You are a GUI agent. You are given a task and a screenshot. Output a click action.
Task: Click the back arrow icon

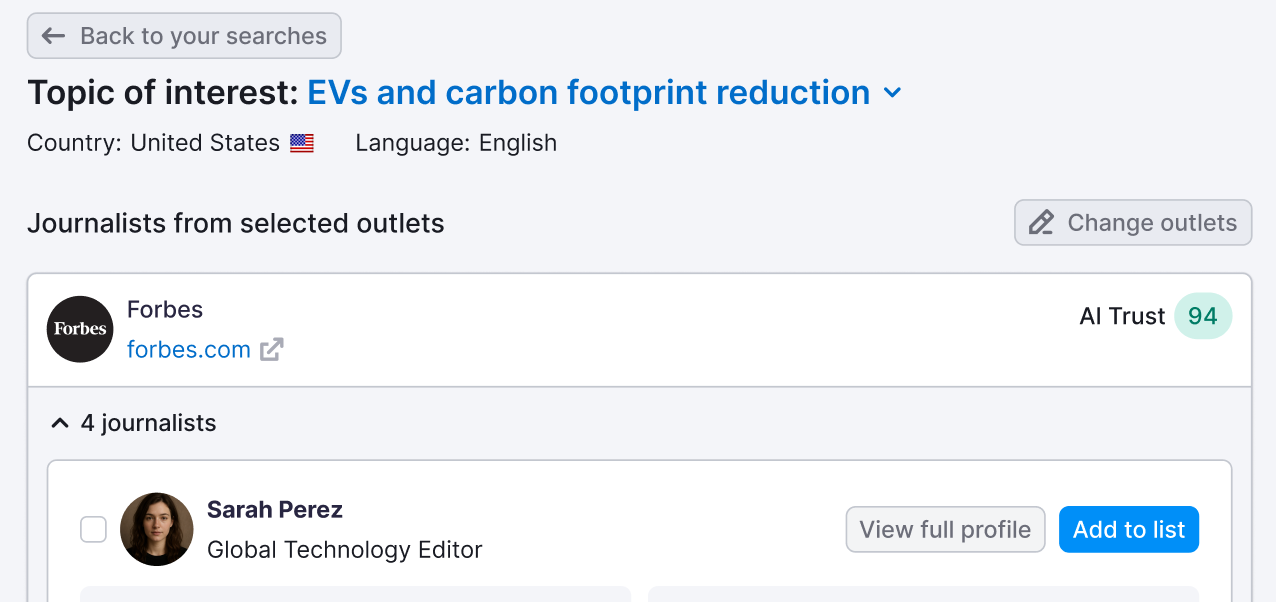coord(54,36)
